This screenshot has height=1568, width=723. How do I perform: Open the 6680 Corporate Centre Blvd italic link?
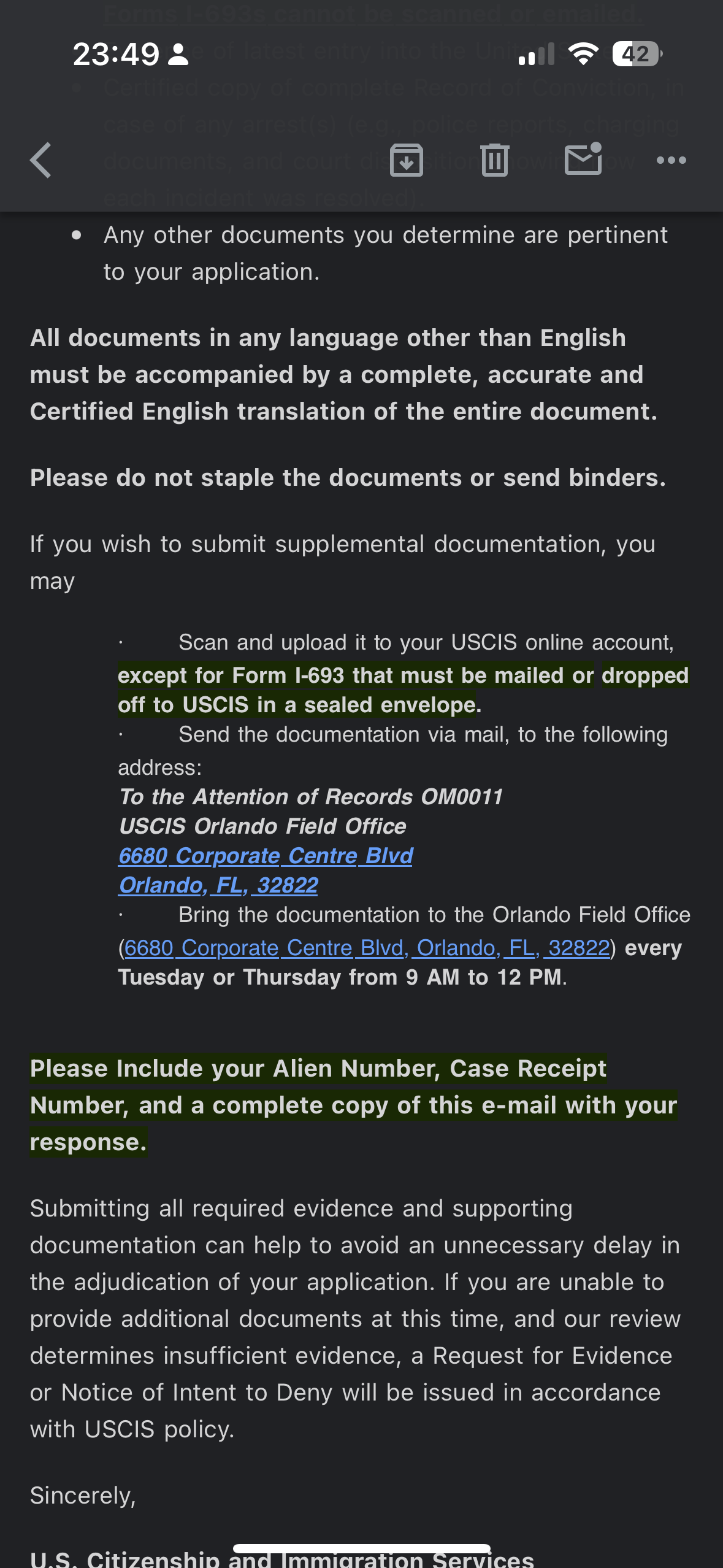[266, 855]
